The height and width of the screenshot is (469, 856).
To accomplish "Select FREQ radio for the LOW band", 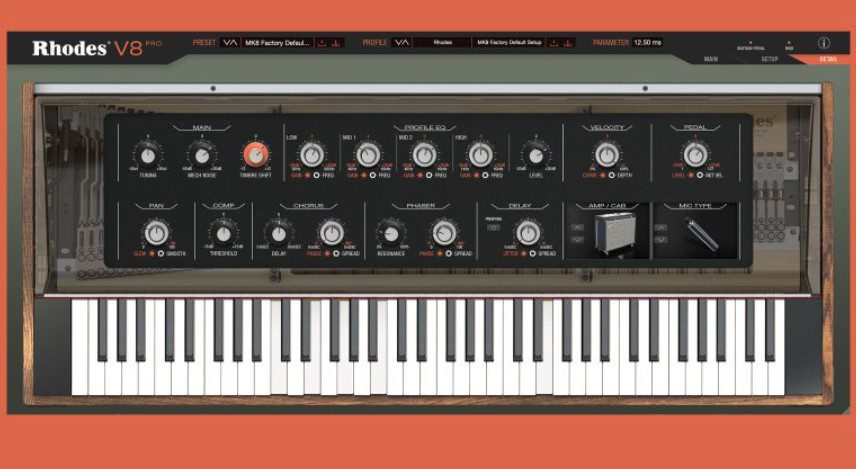I will (x=317, y=175).
